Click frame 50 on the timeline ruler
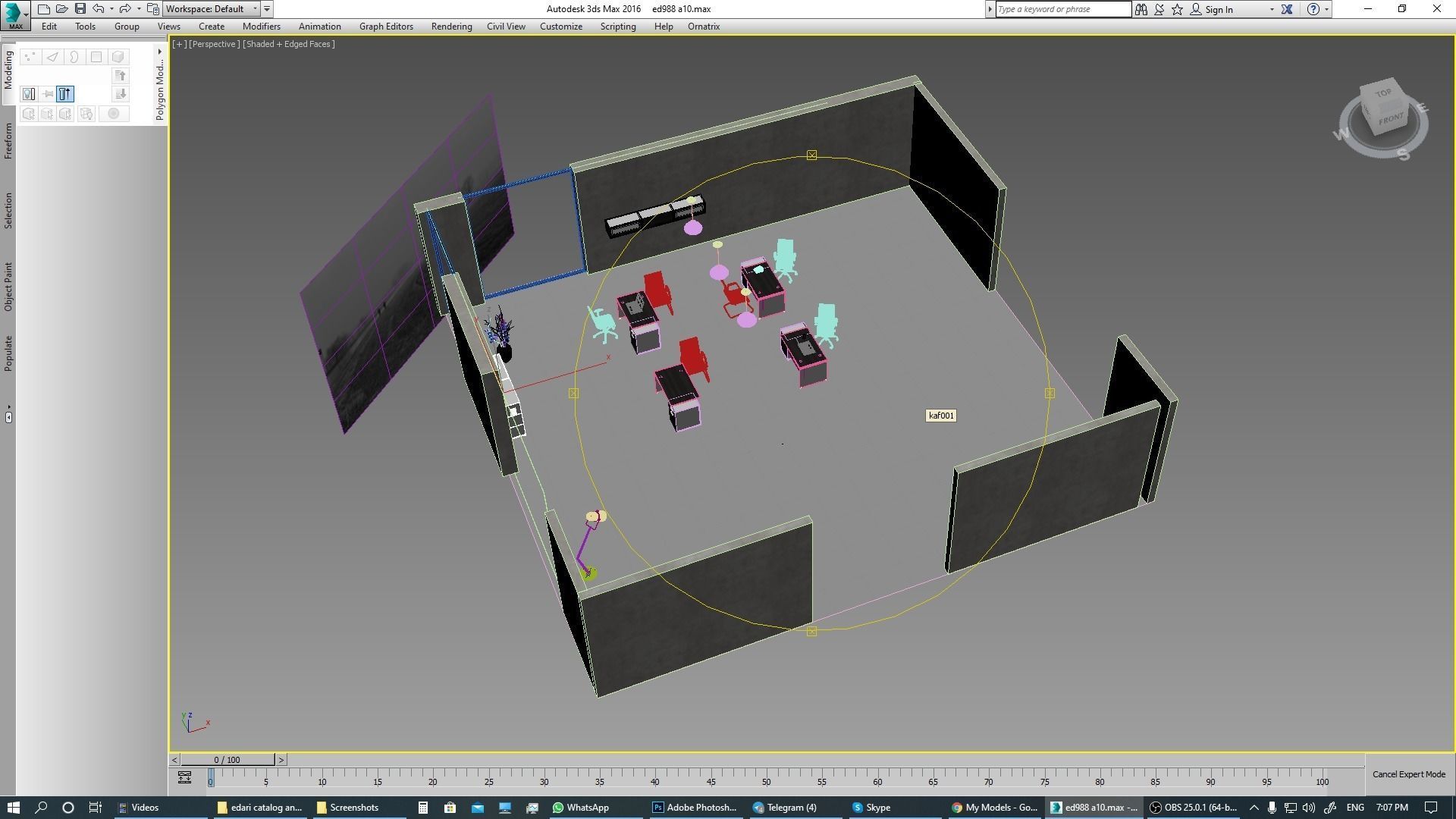 766,781
